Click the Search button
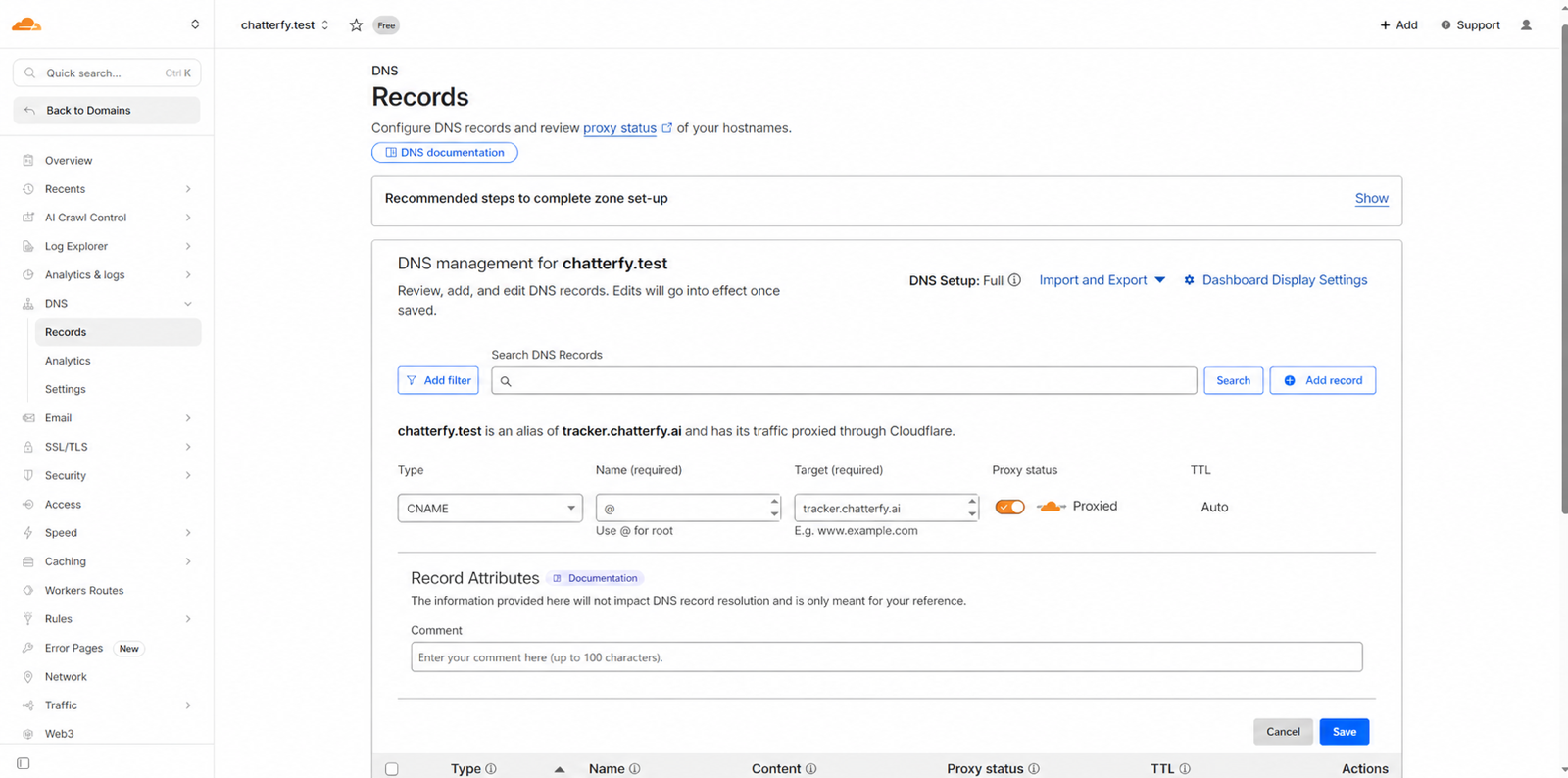Viewport: 1568px width, 778px height. coord(1233,380)
